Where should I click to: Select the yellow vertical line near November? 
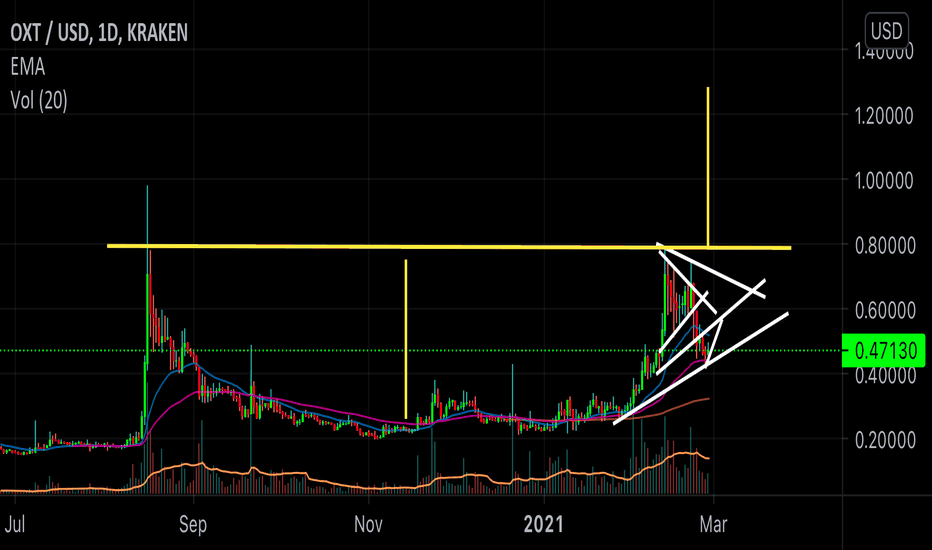coord(406,339)
